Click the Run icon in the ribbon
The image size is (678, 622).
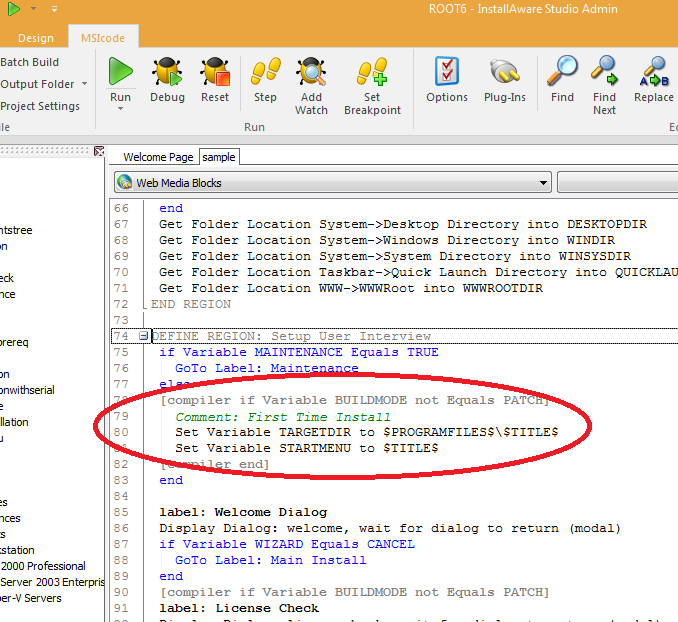(x=120, y=71)
